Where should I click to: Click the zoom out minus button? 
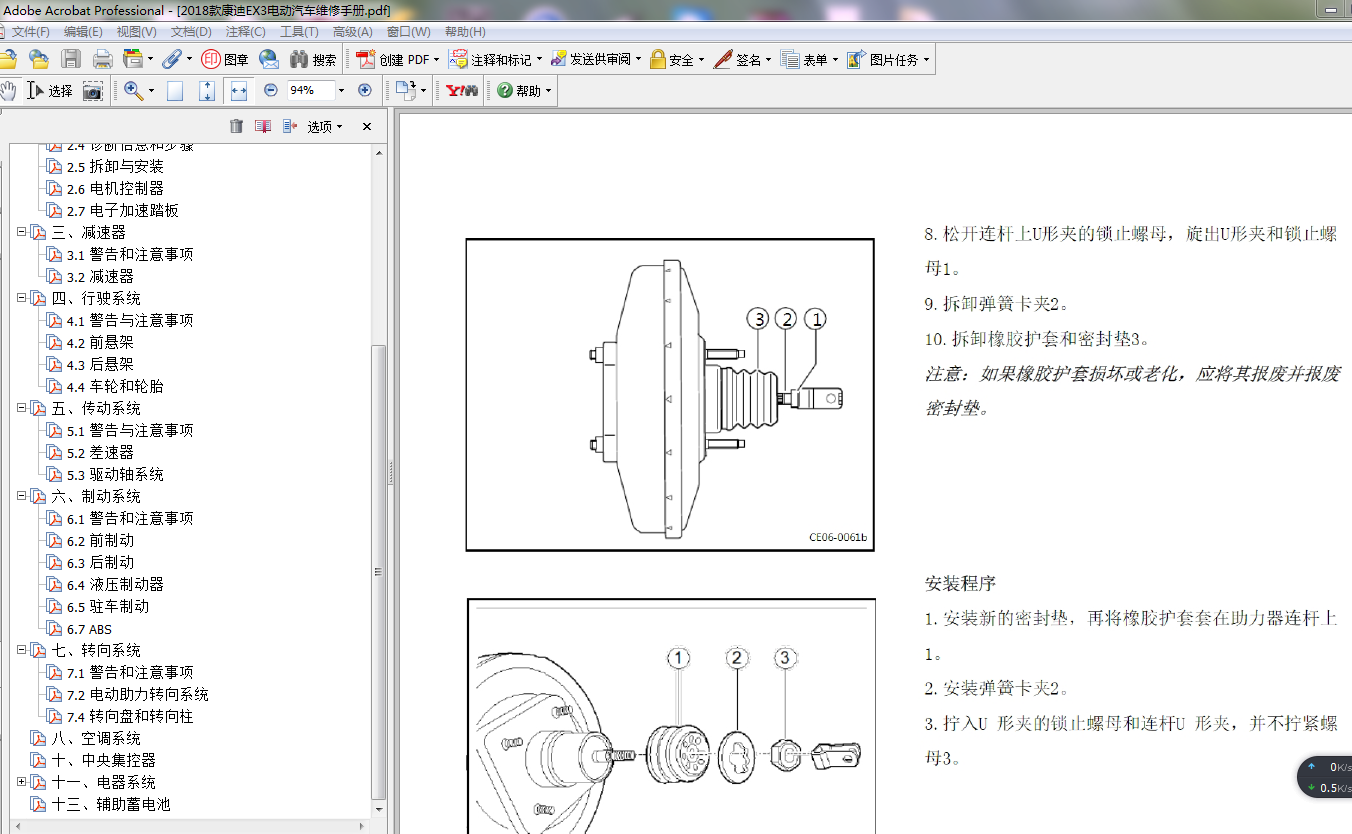(x=270, y=90)
